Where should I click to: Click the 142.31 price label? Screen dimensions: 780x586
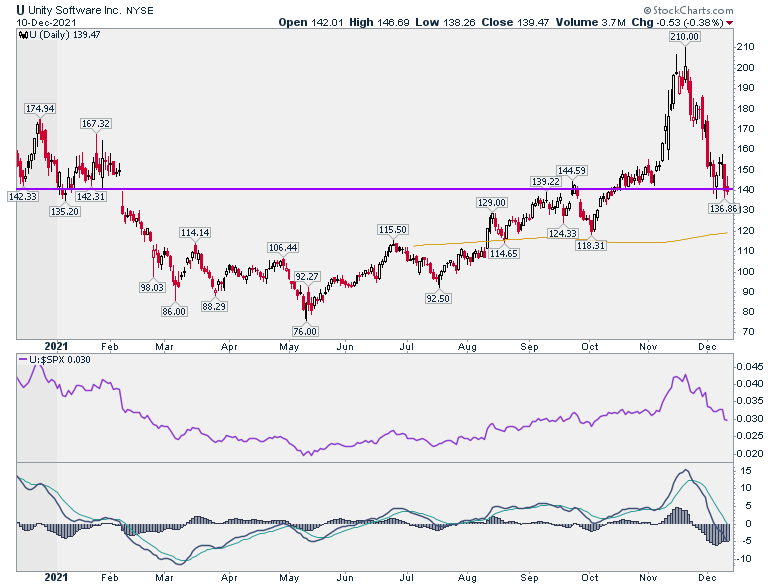(x=91, y=196)
